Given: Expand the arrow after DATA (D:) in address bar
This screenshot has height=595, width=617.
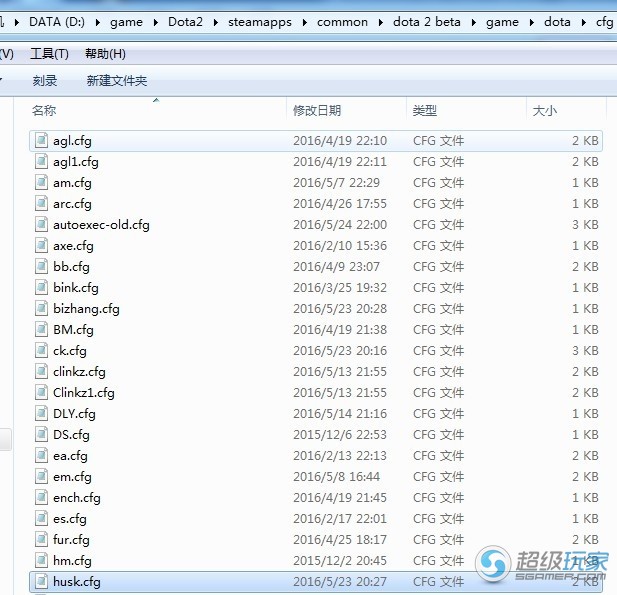Looking at the screenshot, I should pyautogui.click(x=98, y=22).
